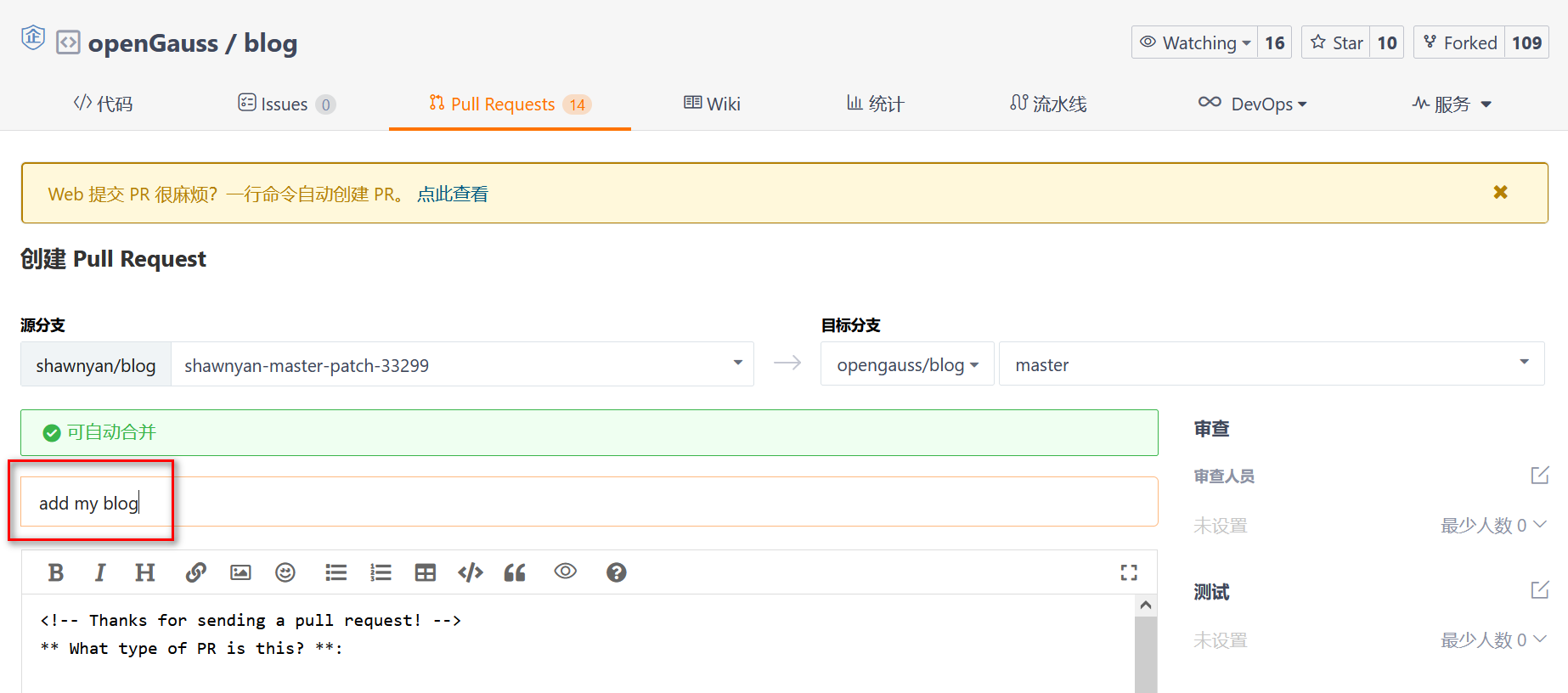Open the Watching dropdown
Viewport: 1568px width, 693px height.
click(1194, 42)
